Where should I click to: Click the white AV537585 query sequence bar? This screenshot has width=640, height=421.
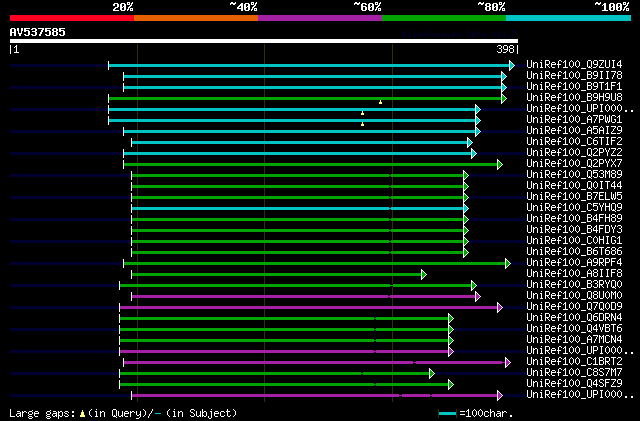point(264,41)
